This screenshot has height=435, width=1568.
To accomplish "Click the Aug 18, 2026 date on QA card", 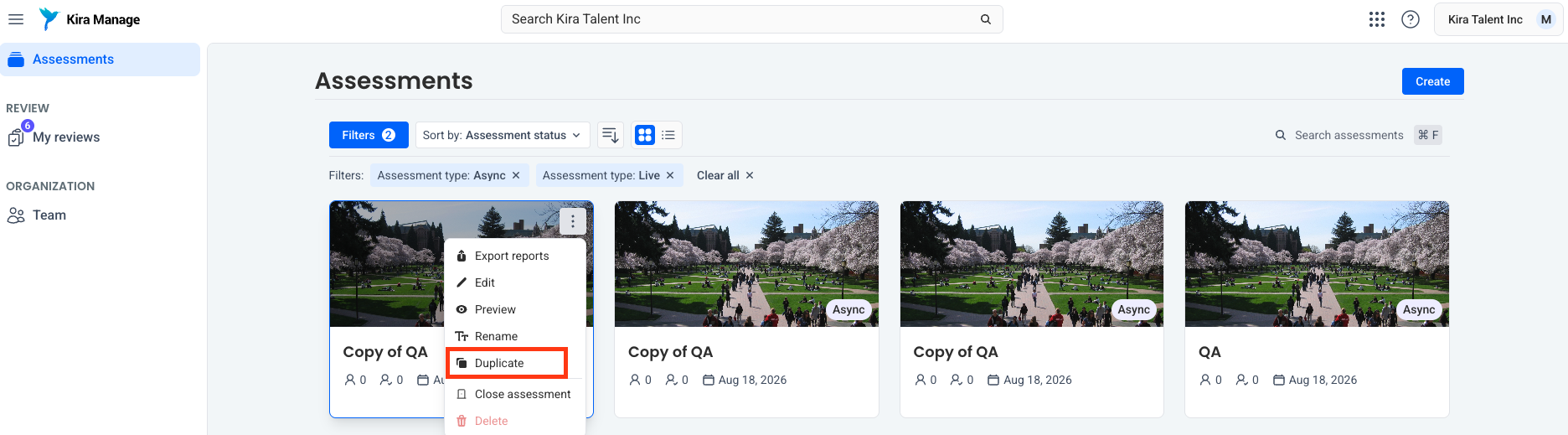I will pos(1323,380).
